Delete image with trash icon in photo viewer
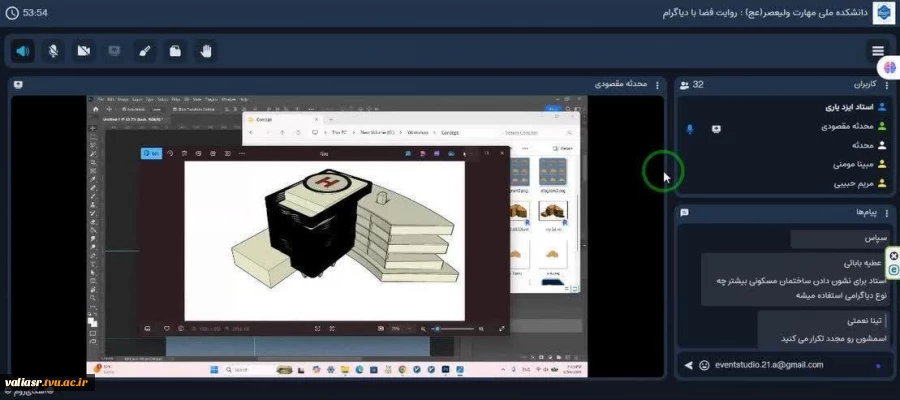Image resolution: width=900 pixels, height=400 pixels. point(184,153)
